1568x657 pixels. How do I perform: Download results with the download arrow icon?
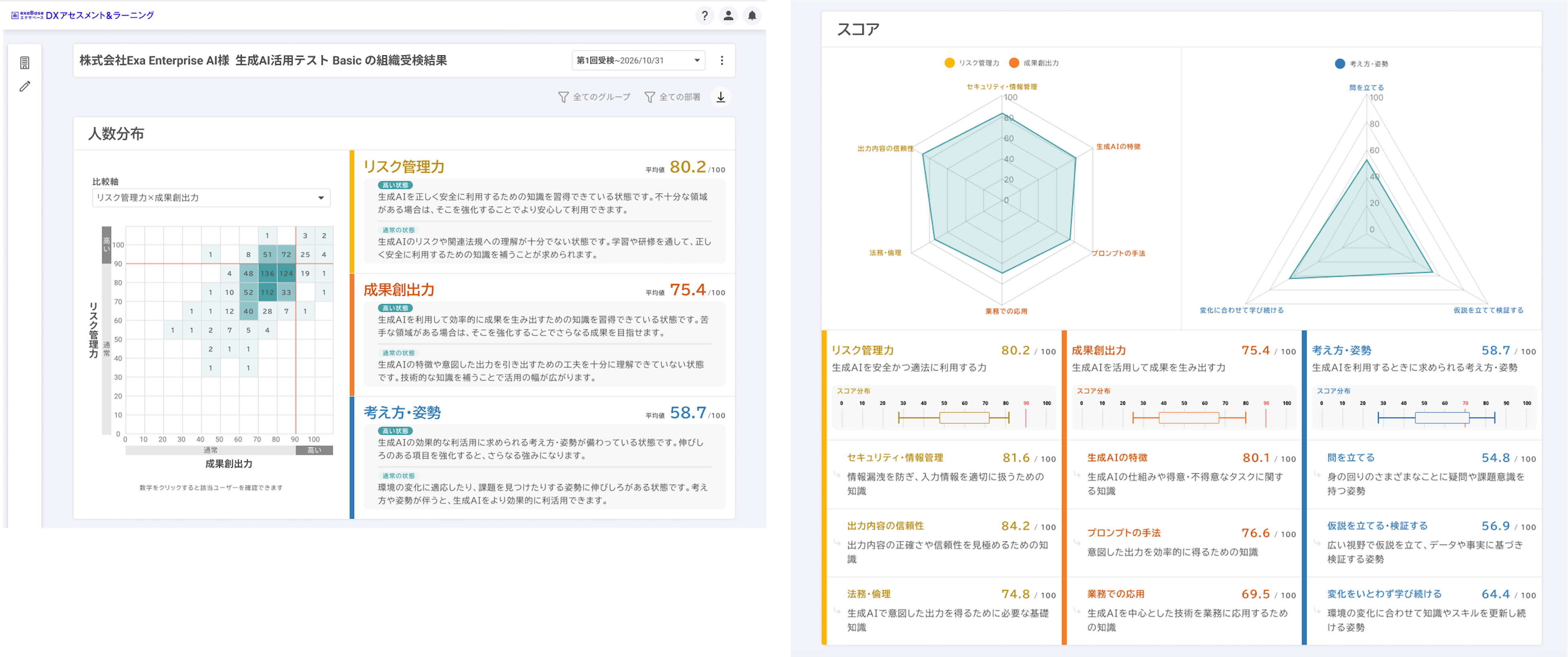pyautogui.click(x=721, y=97)
